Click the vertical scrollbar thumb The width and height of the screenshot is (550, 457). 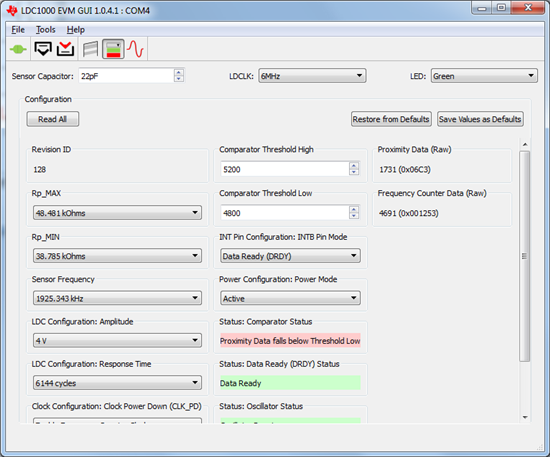pyautogui.click(x=525, y=256)
